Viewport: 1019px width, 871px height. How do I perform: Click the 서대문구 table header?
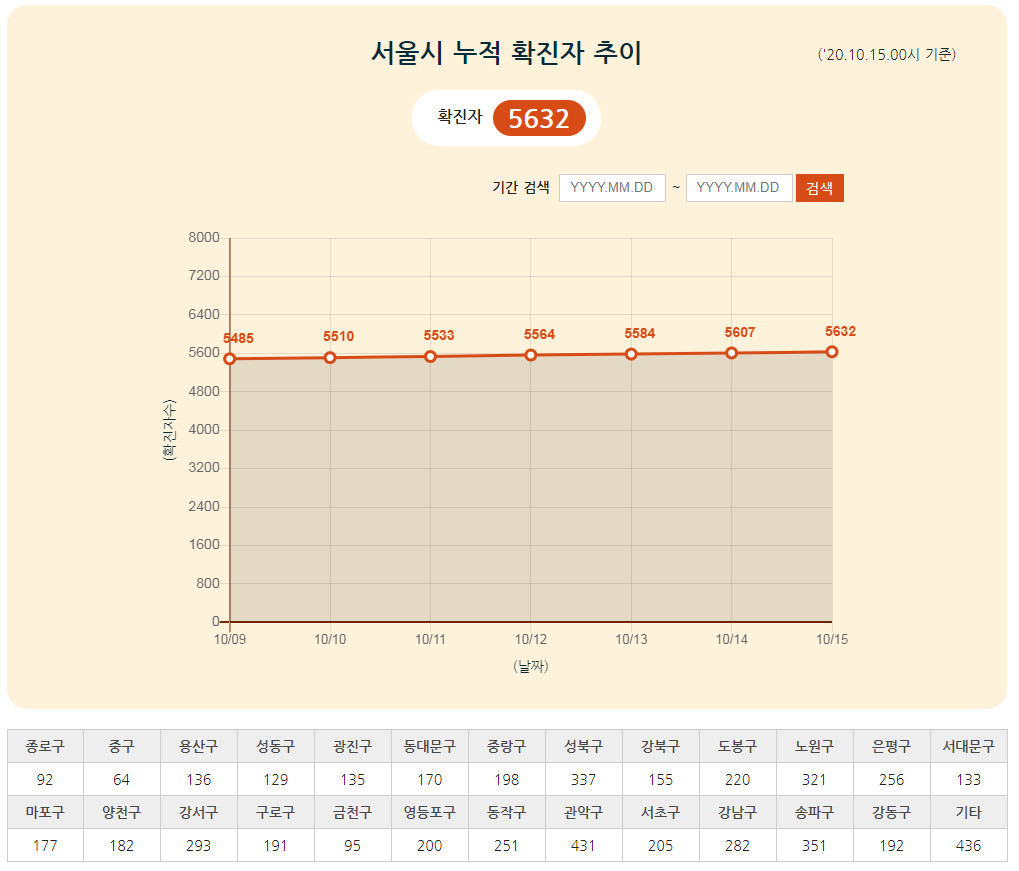(x=968, y=746)
